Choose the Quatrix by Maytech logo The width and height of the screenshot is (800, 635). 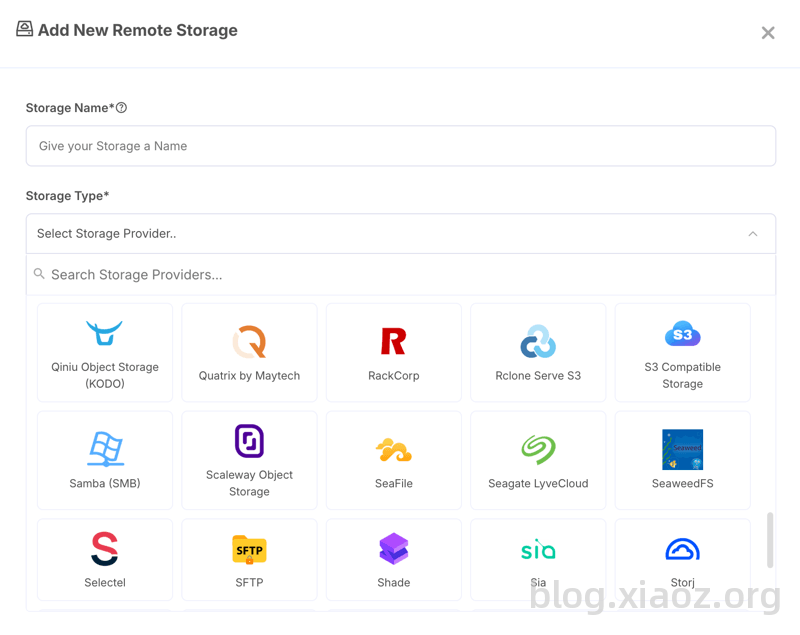tap(249, 342)
